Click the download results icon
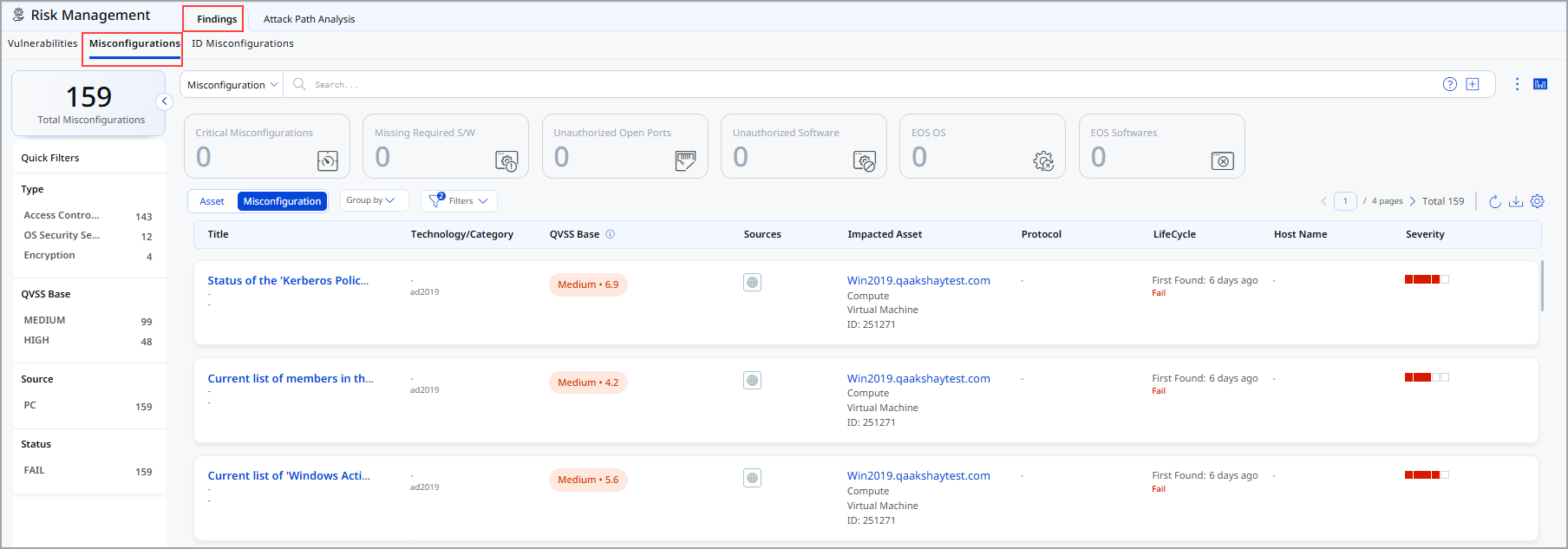This screenshot has width=1568, height=549. pos(1516,201)
